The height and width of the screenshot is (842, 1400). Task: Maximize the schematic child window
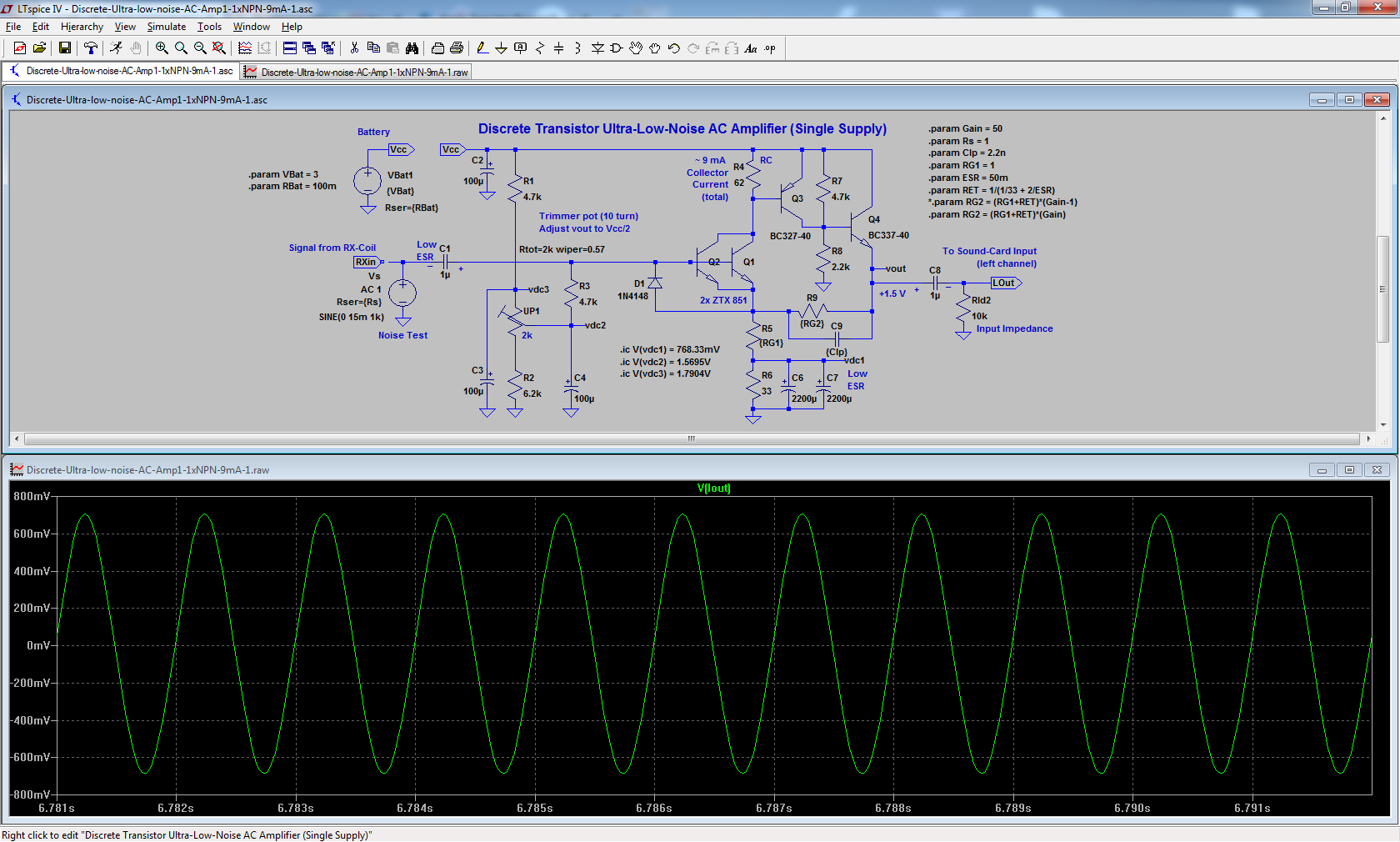tap(1349, 100)
